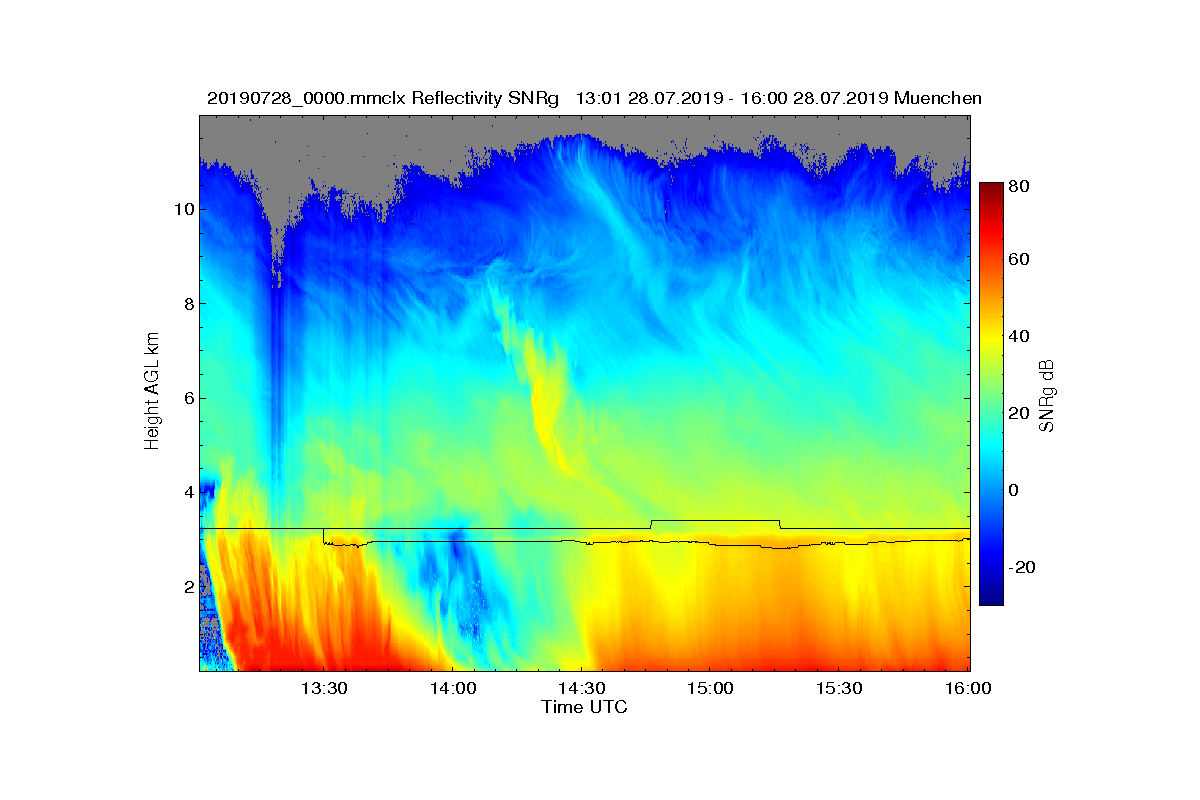Click the 16:00 time tick label

click(x=968, y=688)
